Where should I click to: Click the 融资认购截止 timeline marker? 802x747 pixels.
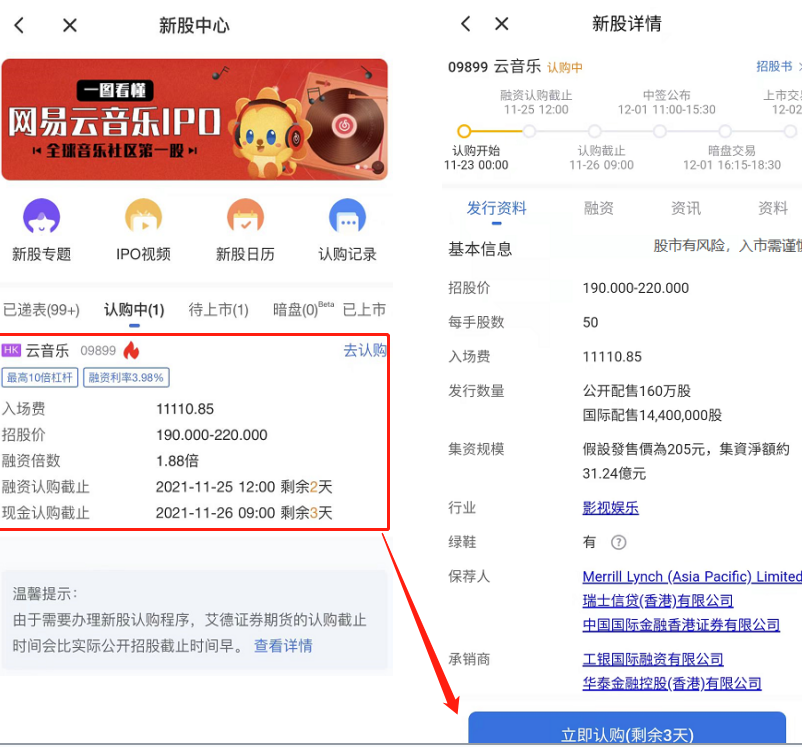[x=529, y=131]
